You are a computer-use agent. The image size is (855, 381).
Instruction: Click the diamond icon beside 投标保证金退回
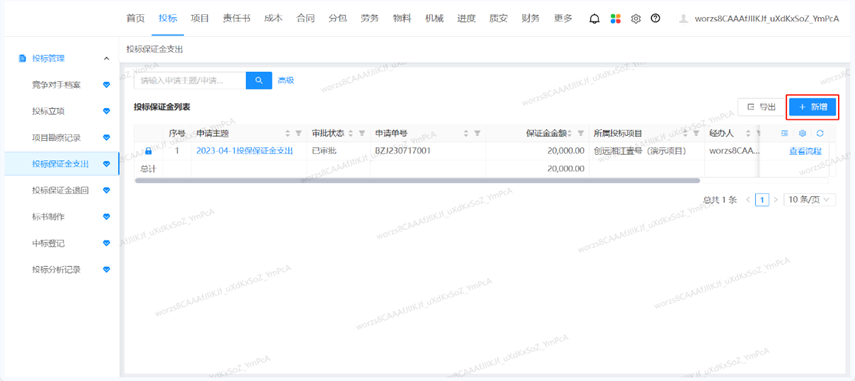[107, 190]
